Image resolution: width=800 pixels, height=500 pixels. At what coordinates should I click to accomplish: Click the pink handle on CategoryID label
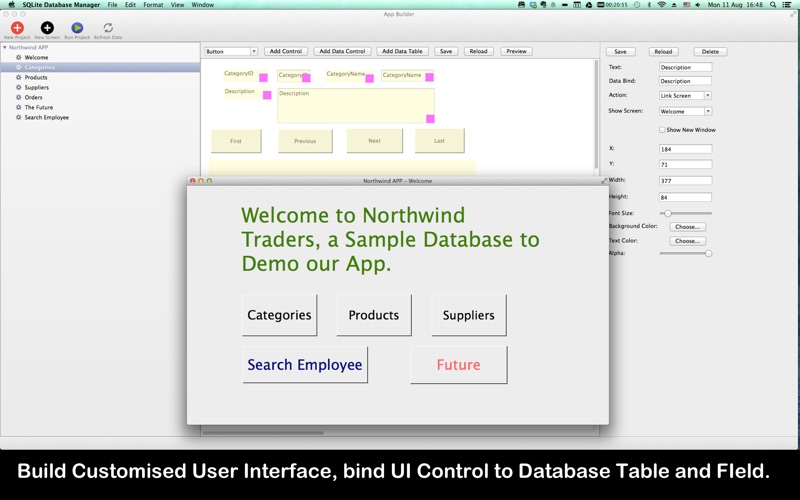263,78
